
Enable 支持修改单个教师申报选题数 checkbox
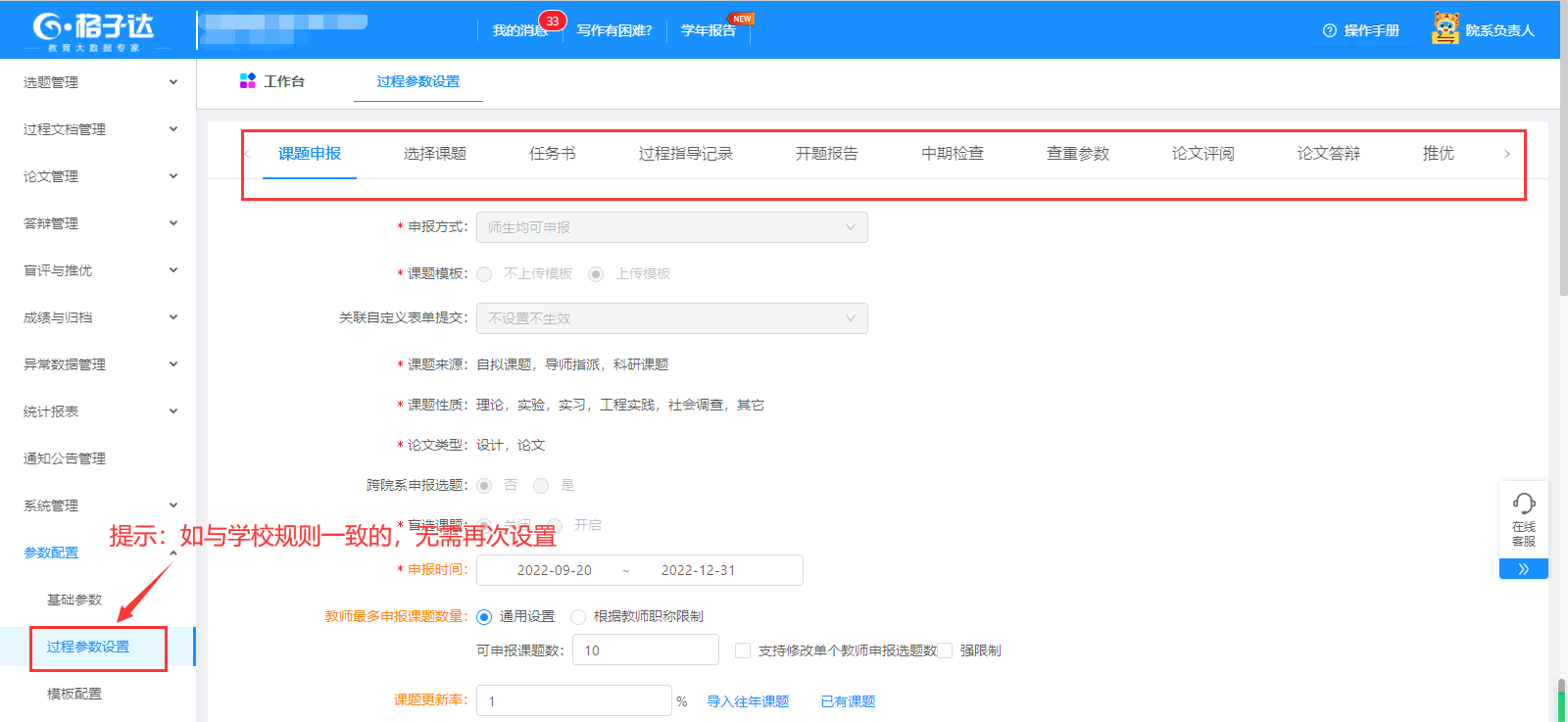pyautogui.click(x=743, y=650)
